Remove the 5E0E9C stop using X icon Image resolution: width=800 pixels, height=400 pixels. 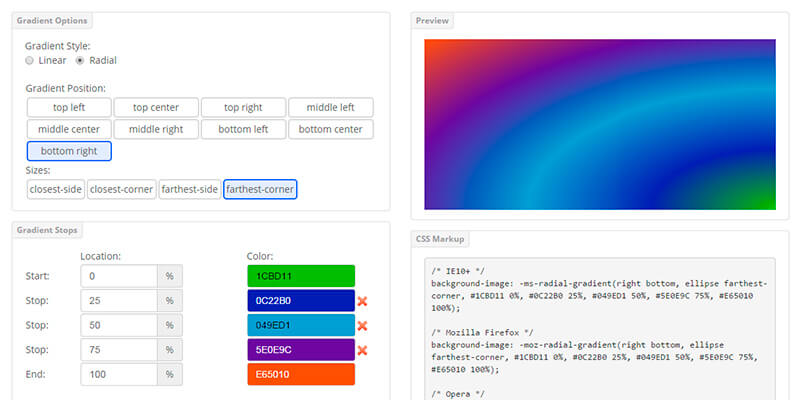click(x=363, y=350)
